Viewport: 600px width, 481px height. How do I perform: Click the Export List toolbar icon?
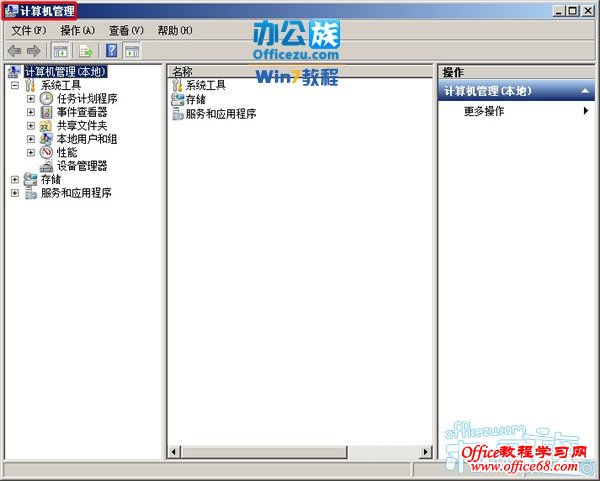tap(86, 51)
